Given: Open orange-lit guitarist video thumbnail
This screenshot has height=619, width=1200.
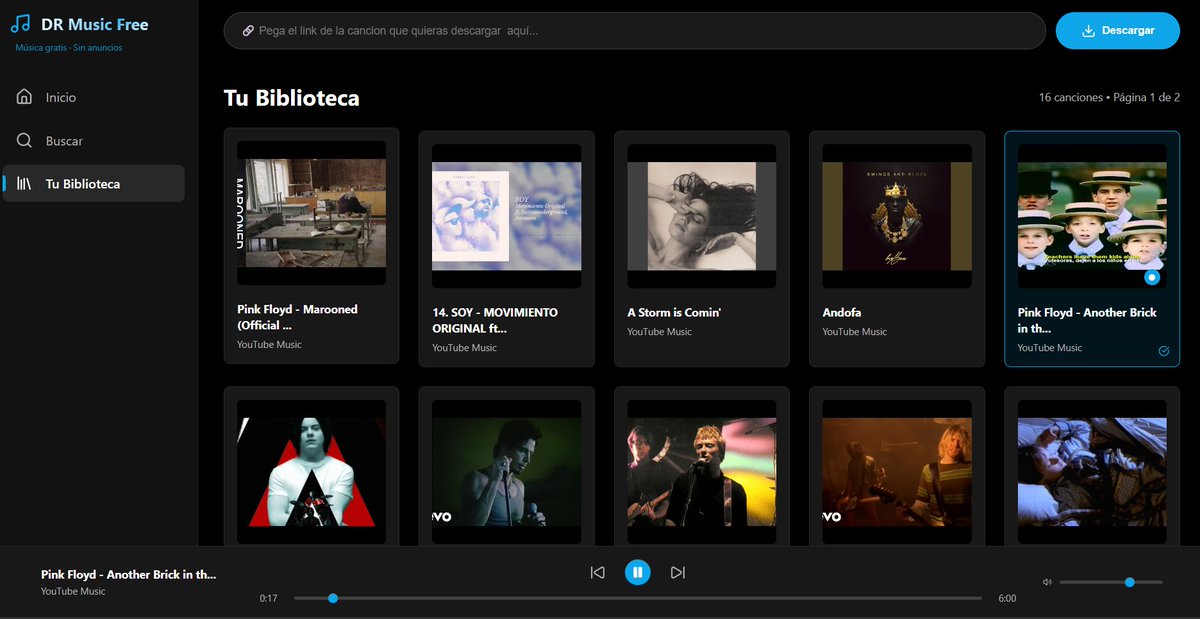Looking at the screenshot, I should point(897,472).
